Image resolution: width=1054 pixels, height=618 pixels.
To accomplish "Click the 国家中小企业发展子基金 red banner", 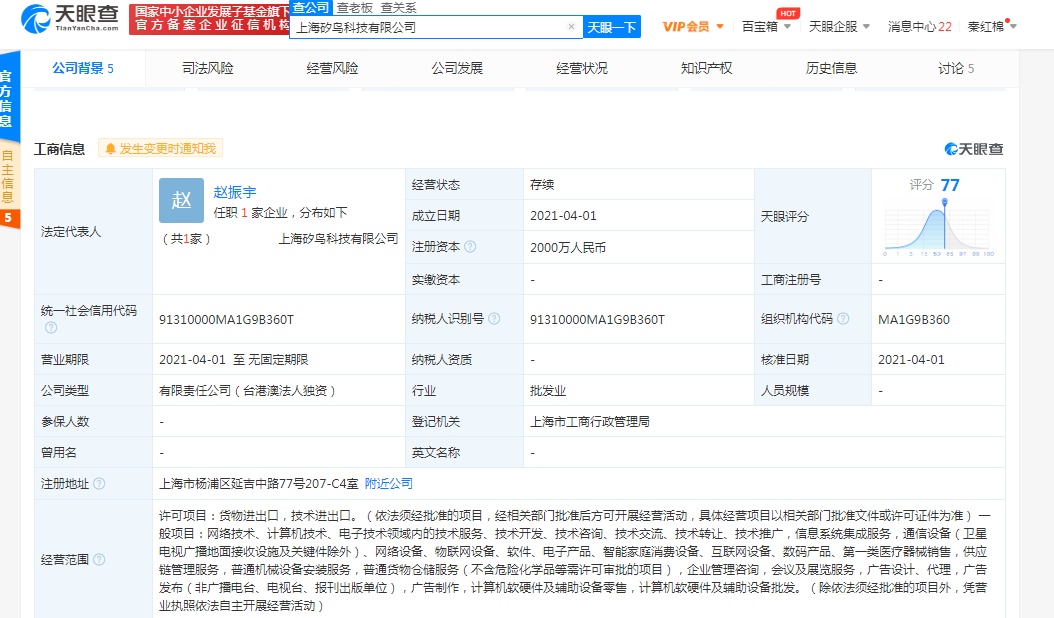I will 210,19.
